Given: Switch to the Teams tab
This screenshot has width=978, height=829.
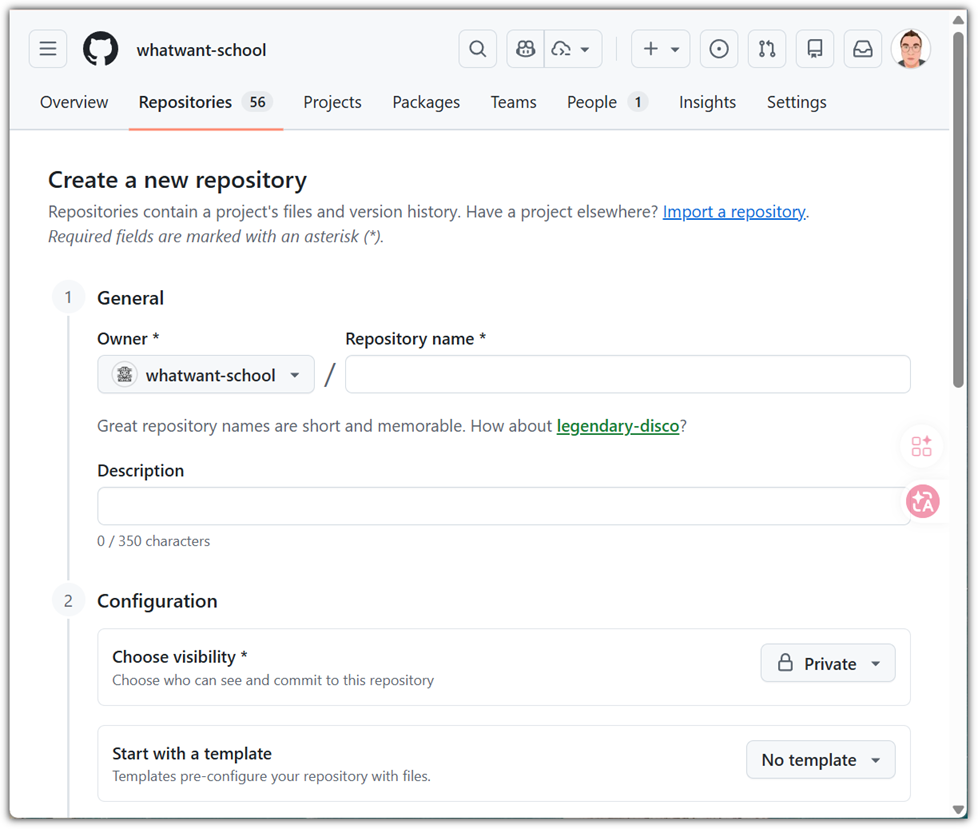Looking at the screenshot, I should (513, 102).
